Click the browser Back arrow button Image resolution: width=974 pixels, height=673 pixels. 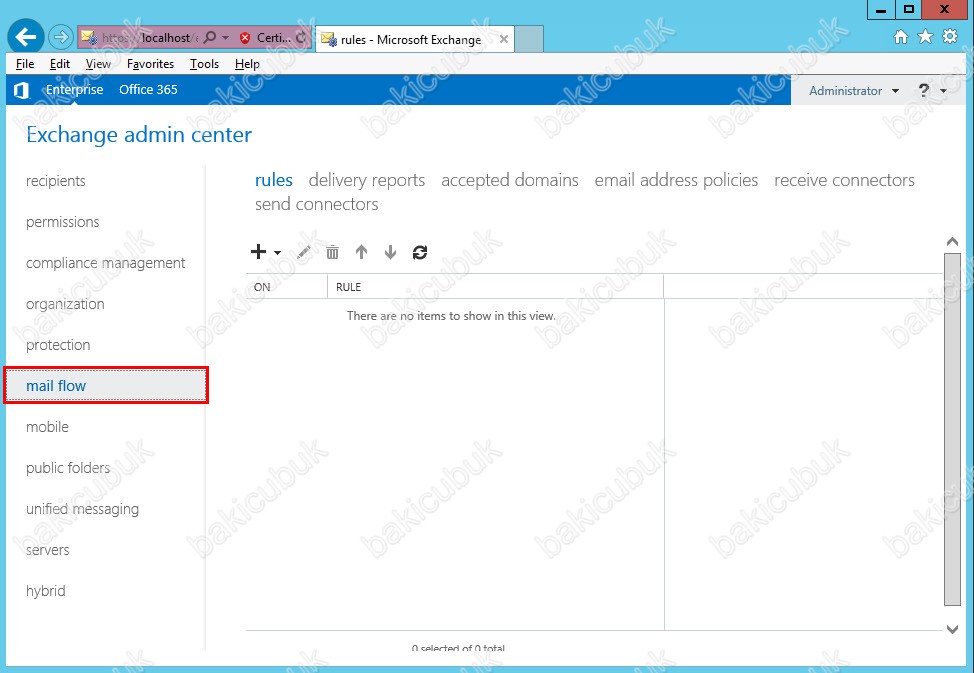(x=25, y=37)
